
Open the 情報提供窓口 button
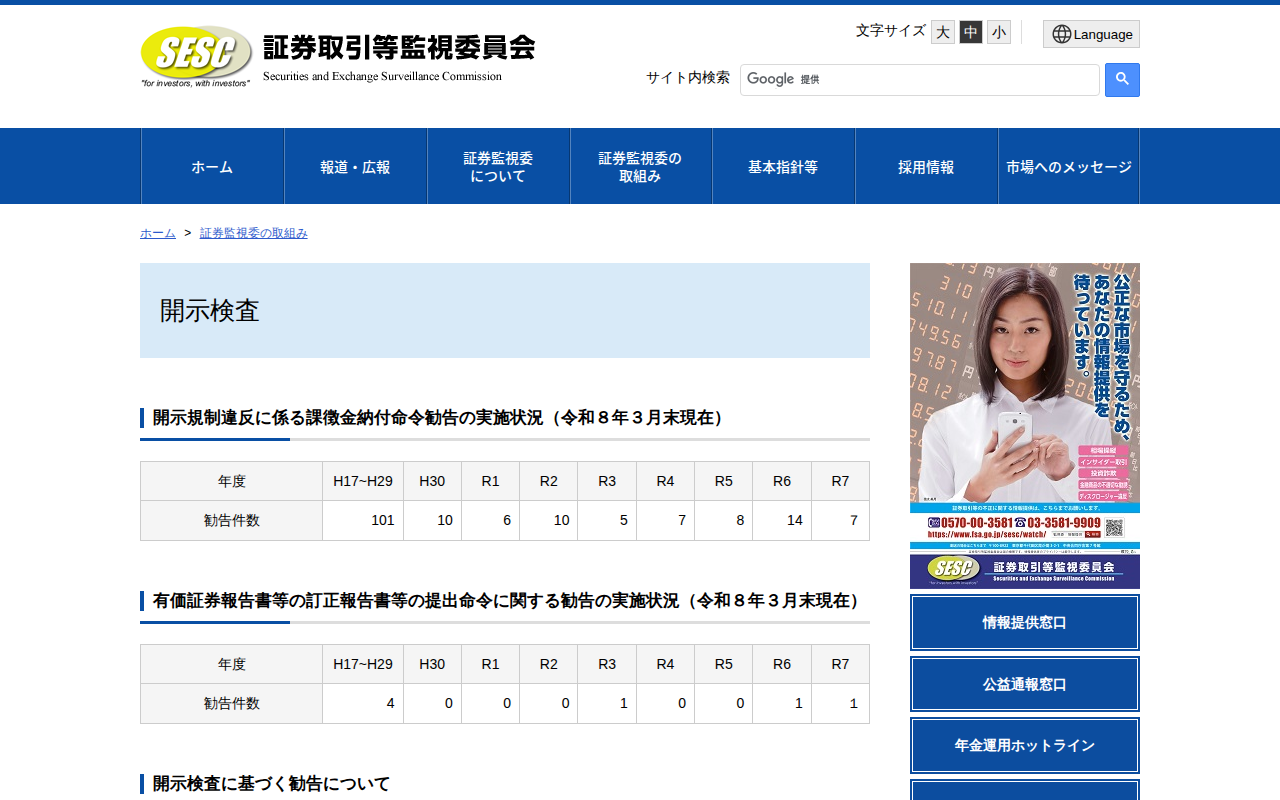pos(1025,622)
